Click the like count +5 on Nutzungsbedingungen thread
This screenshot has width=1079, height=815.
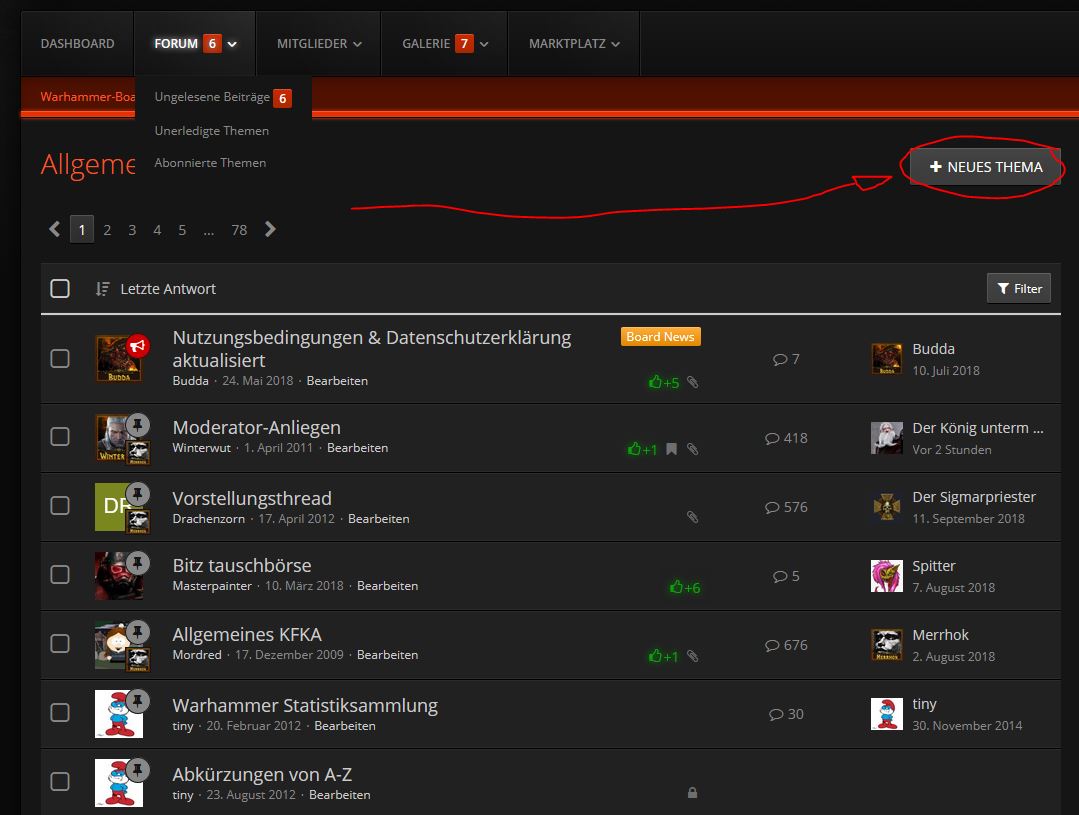(x=663, y=382)
